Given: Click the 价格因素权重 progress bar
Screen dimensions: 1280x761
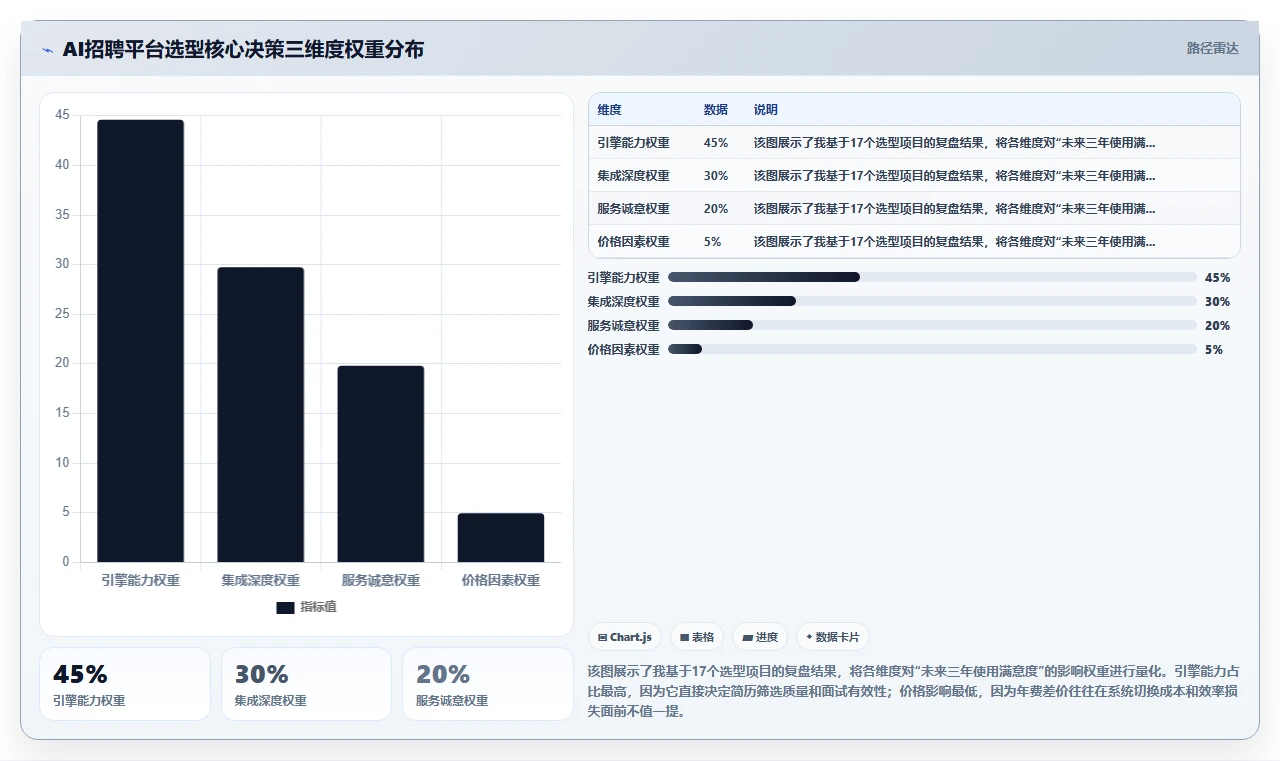Looking at the screenshot, I should (932, 349).
